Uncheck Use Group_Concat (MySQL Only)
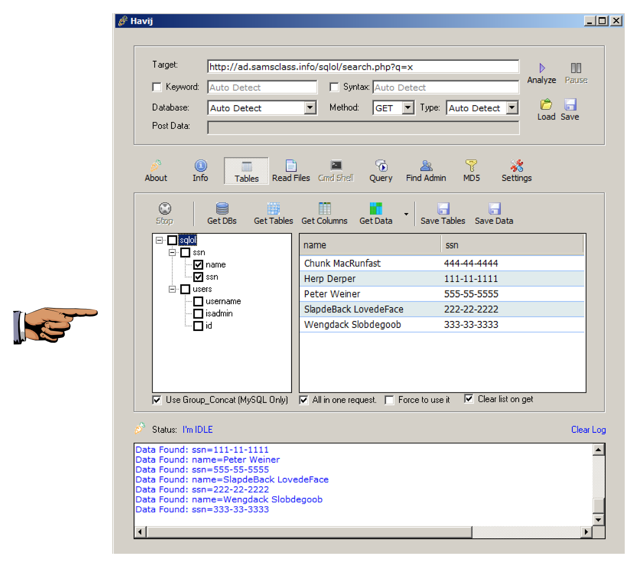The height and width of the screenshot is (565, 633). (x=157, y=400)
